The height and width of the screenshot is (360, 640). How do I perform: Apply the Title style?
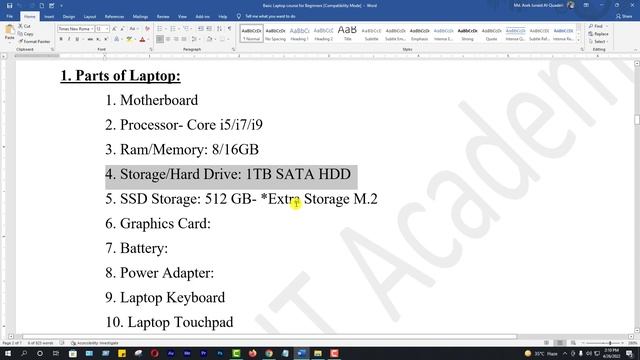coord(347,33)
